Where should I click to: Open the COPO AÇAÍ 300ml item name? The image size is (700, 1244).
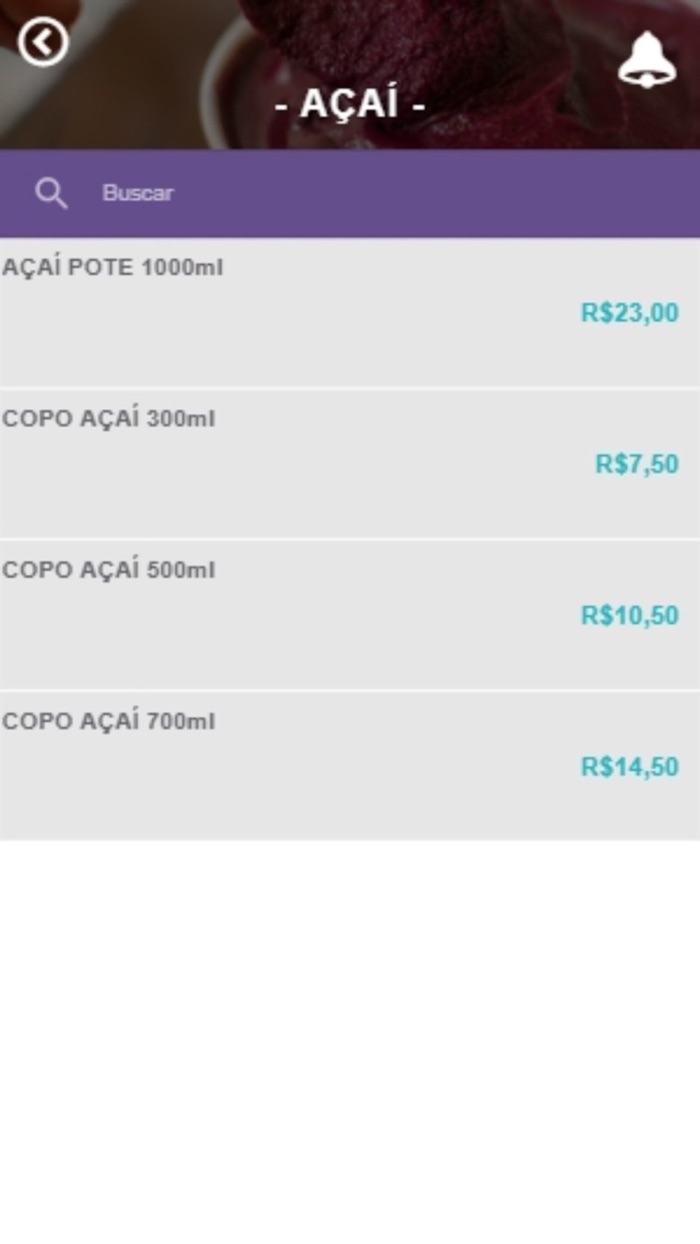click(108, 419)
